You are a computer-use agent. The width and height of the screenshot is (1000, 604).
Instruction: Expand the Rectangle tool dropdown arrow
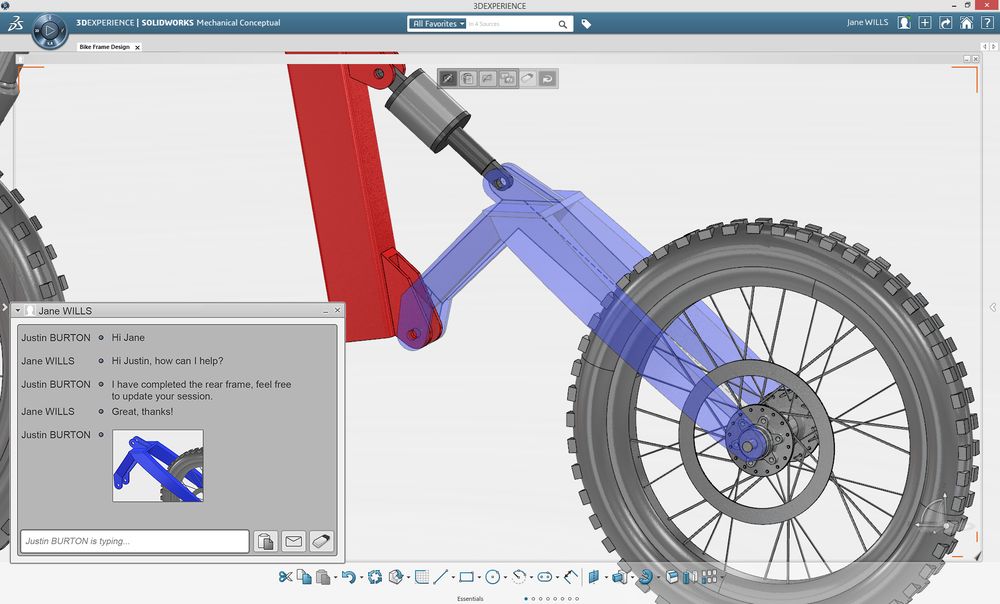tap(479, 578)
